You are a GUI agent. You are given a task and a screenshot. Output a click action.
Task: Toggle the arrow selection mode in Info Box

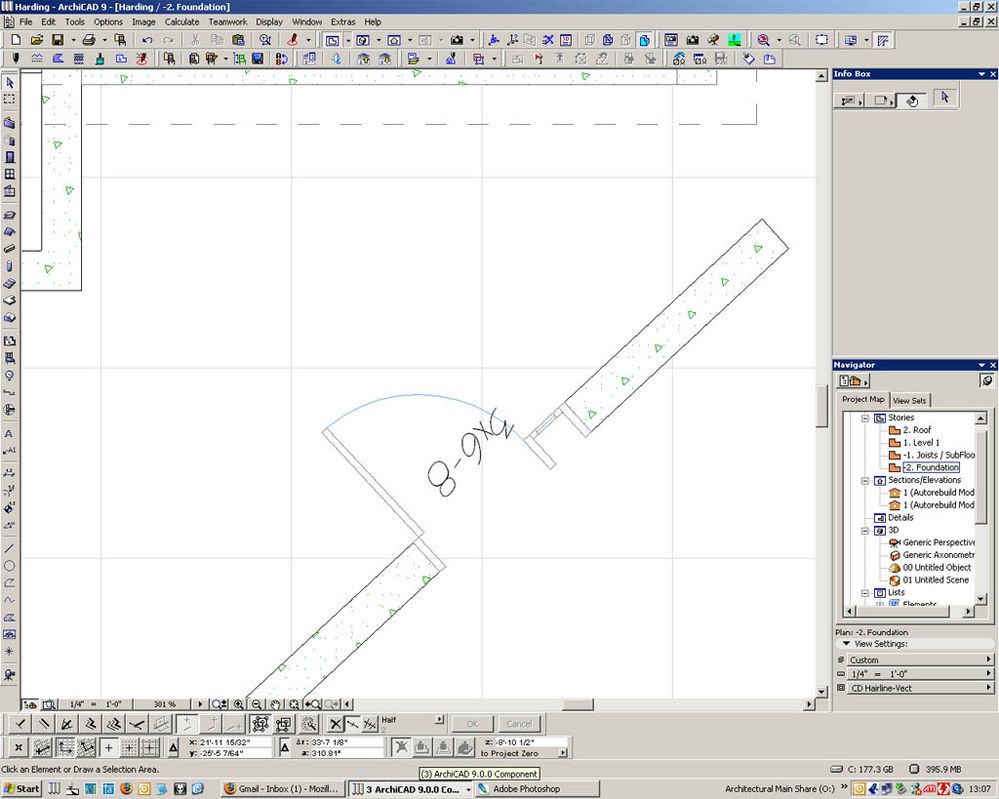[944, 98]
